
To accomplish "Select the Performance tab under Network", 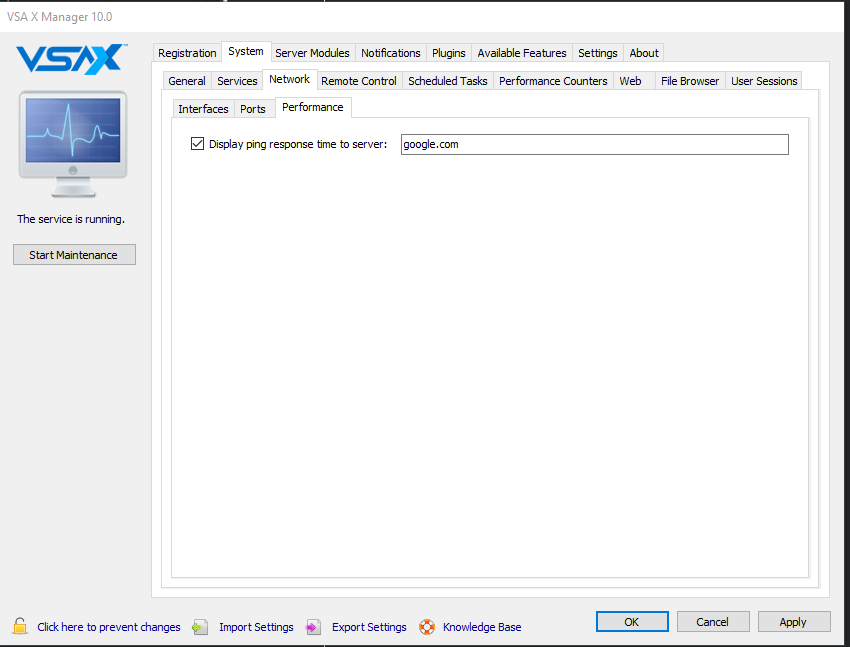I will point(313,107).
